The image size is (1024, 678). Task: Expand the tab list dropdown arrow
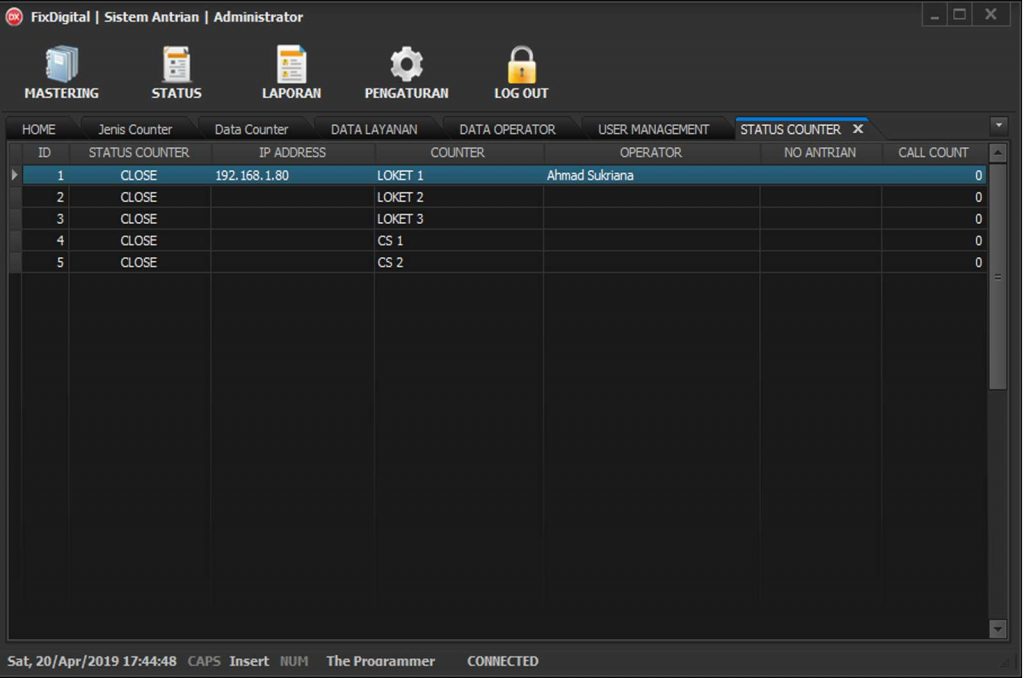[997, 125]
